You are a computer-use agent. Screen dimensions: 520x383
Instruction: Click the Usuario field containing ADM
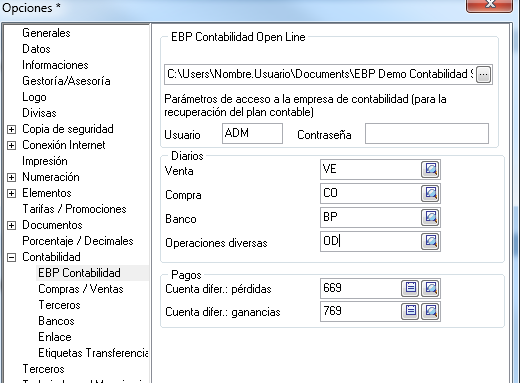252,134
